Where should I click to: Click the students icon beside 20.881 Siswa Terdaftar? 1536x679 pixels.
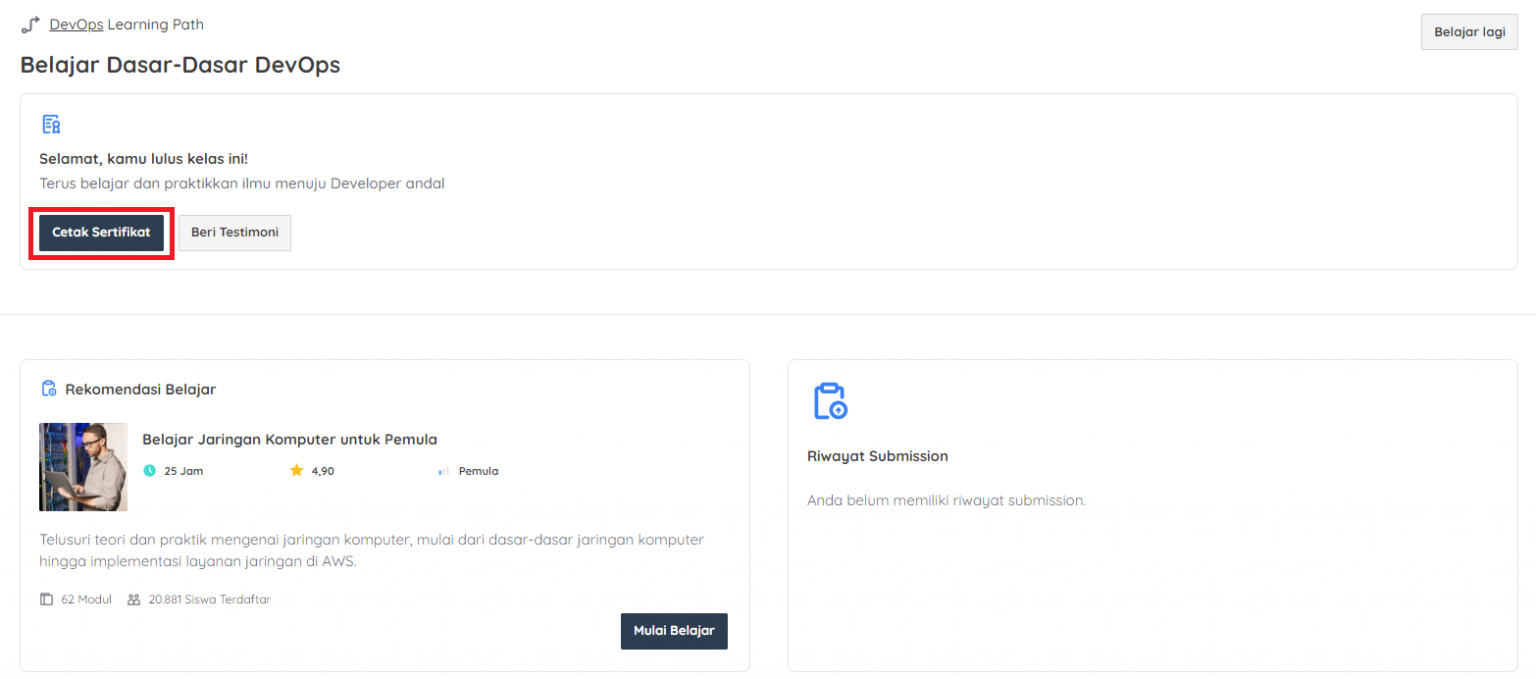[134, 600]
